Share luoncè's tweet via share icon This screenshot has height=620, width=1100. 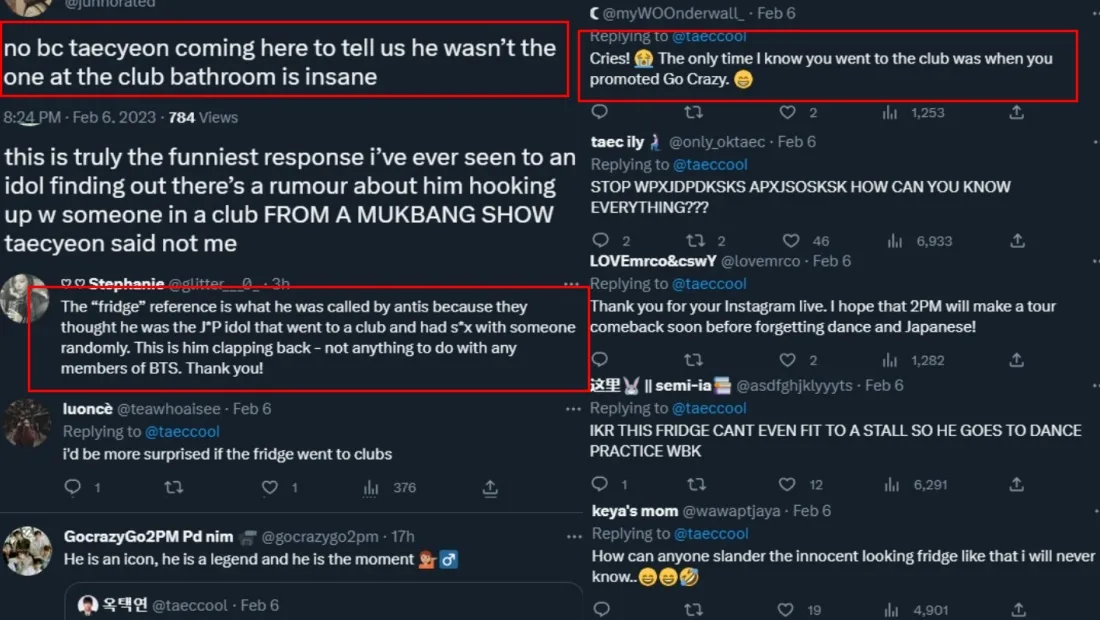point(490,487)
